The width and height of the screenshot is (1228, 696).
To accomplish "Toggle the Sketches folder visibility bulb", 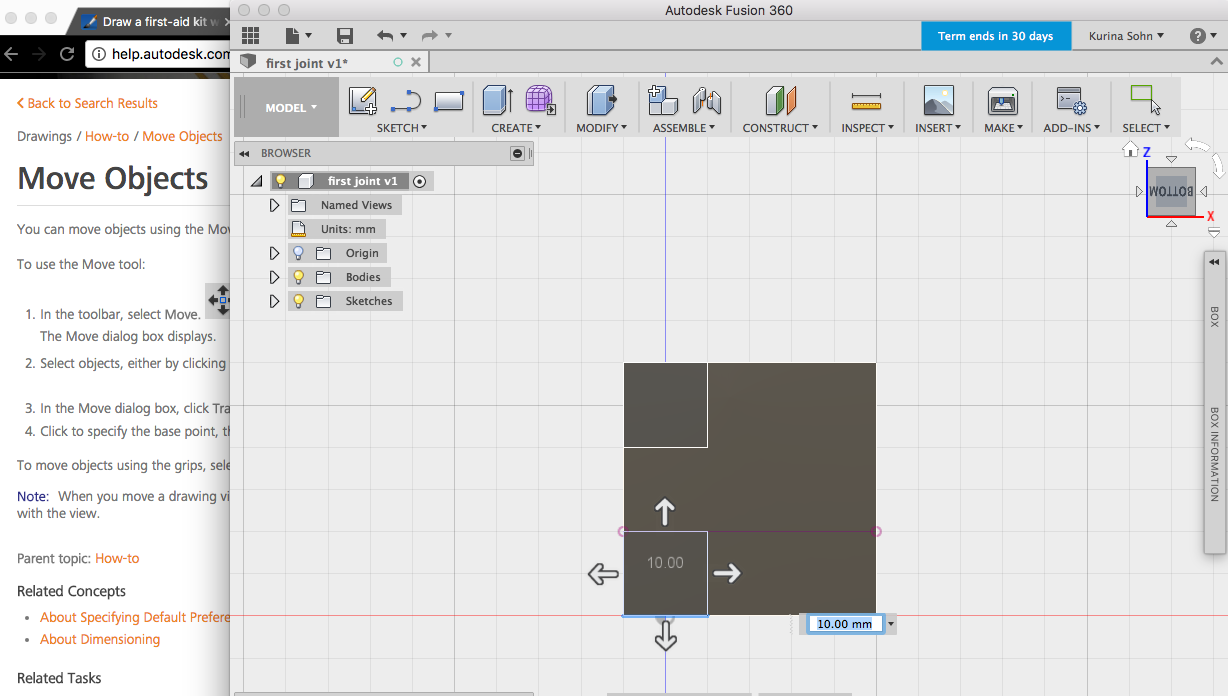I will 297,301.
